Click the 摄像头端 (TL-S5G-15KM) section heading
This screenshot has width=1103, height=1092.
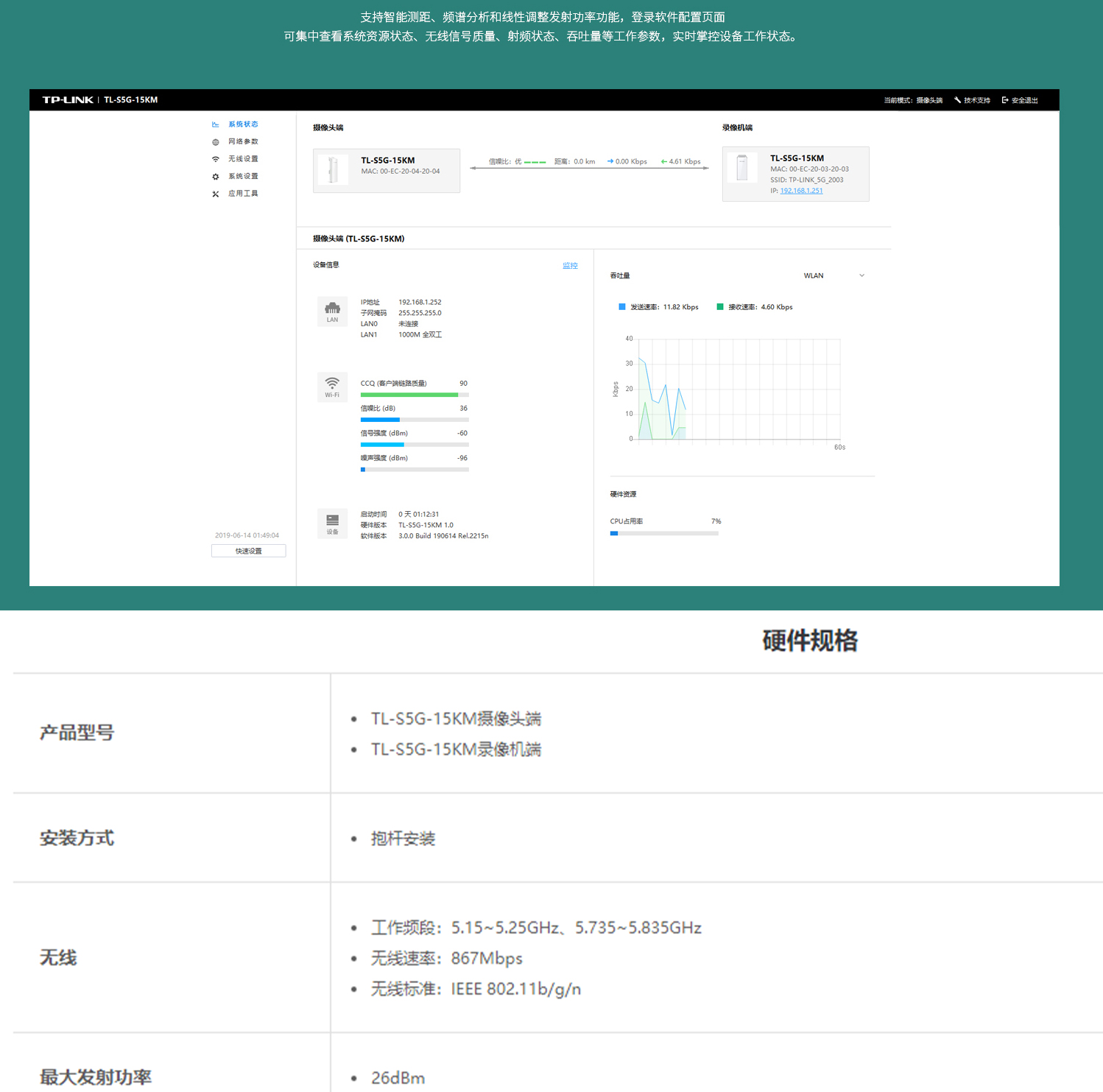coord(359,239)
